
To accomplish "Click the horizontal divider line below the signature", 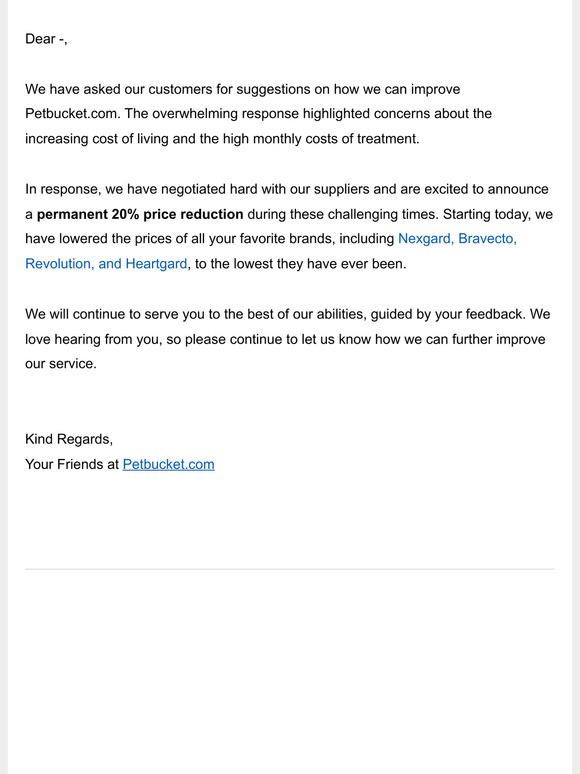I will [x=290, y=569].
